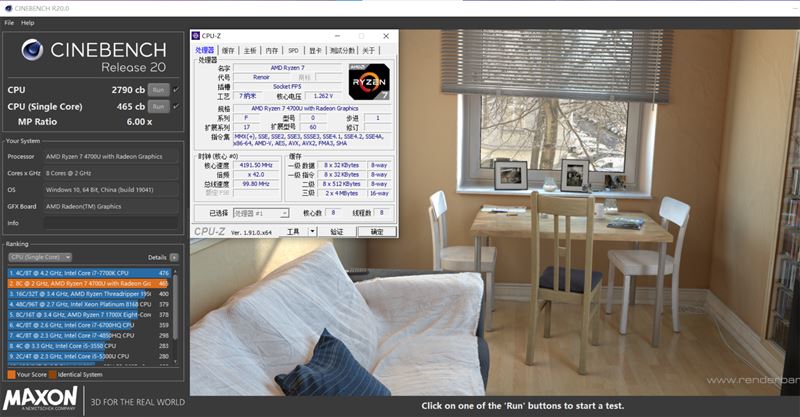
Task: Click the Cinebench logo icon in the left panel
Action: click(x=32, y=50)
